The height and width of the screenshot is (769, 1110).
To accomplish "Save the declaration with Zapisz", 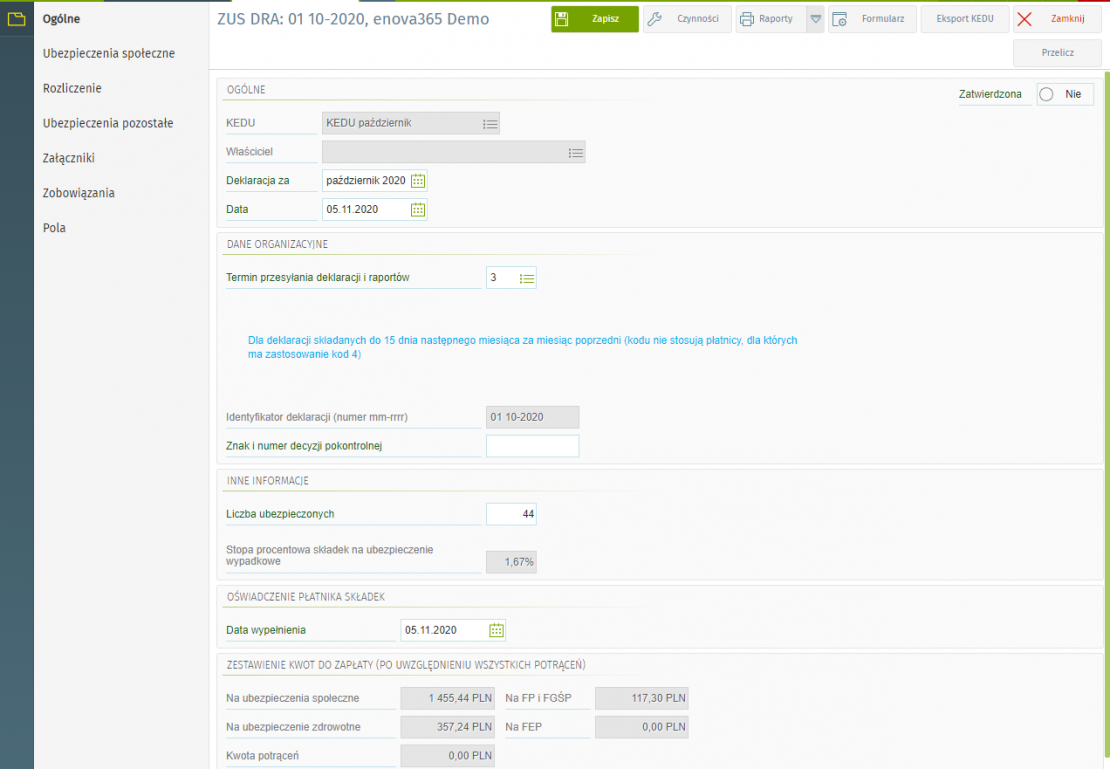I will pos(595,19).
